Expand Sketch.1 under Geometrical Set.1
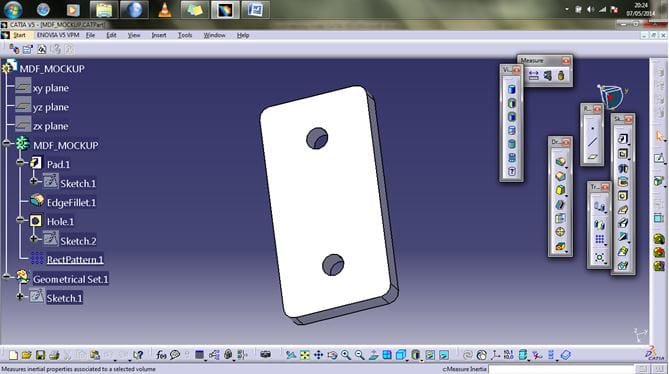Screen dimensions: 669x374 20,296
